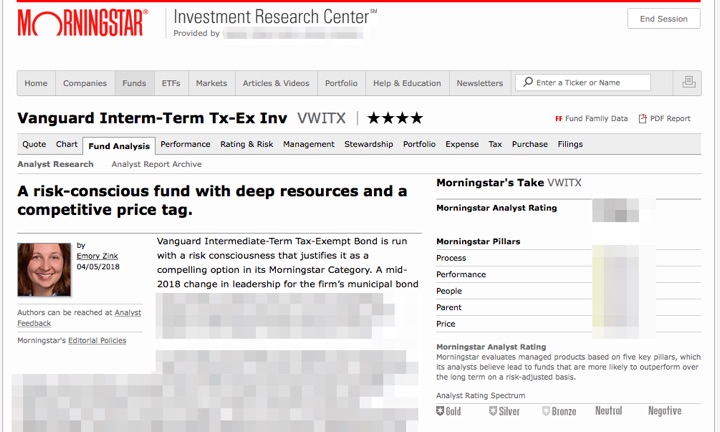Go to the ETFs navigation menu
The image size is (720, 432).
coord(170,83)
